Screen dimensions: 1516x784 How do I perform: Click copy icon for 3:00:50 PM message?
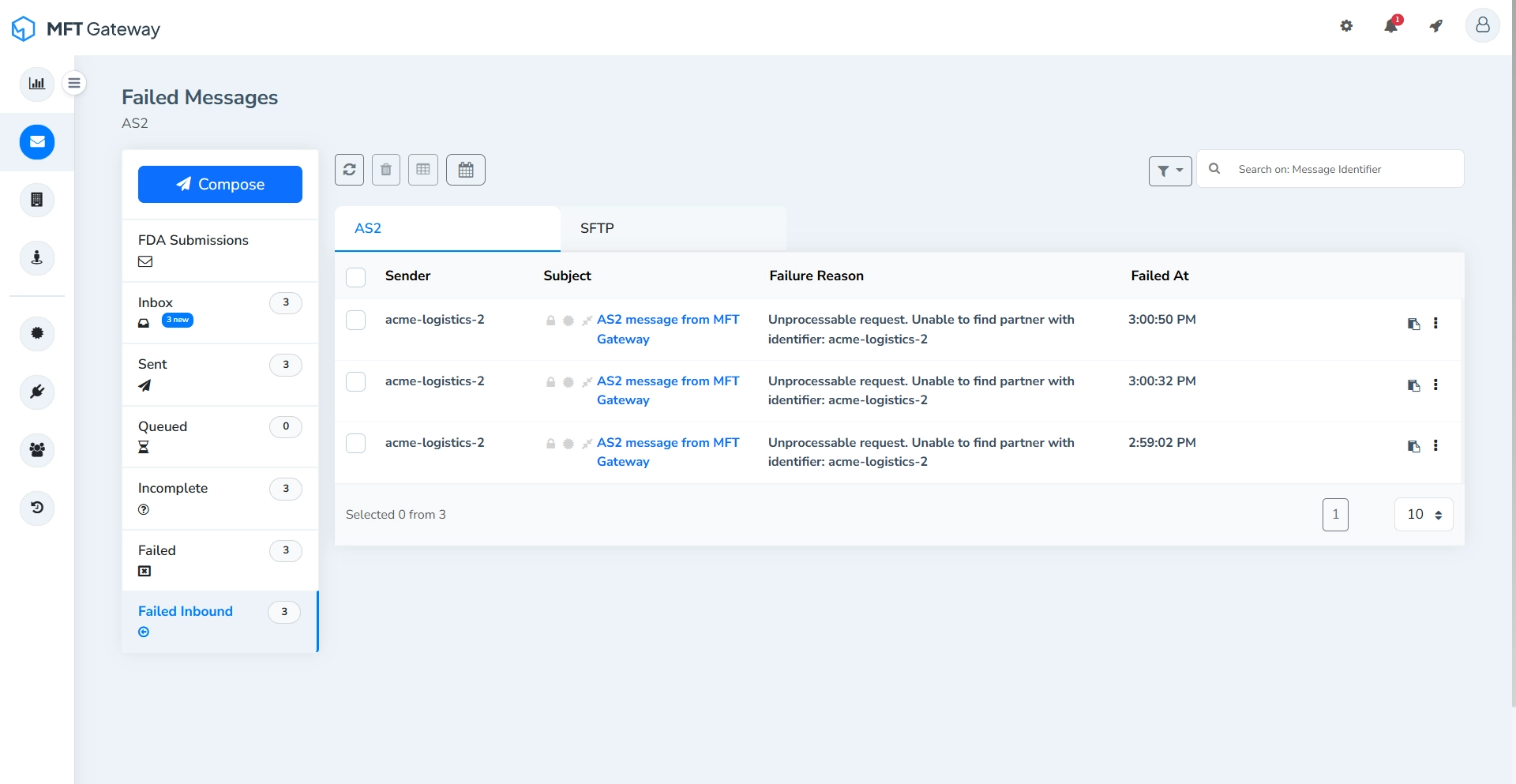click(1414, 324)
